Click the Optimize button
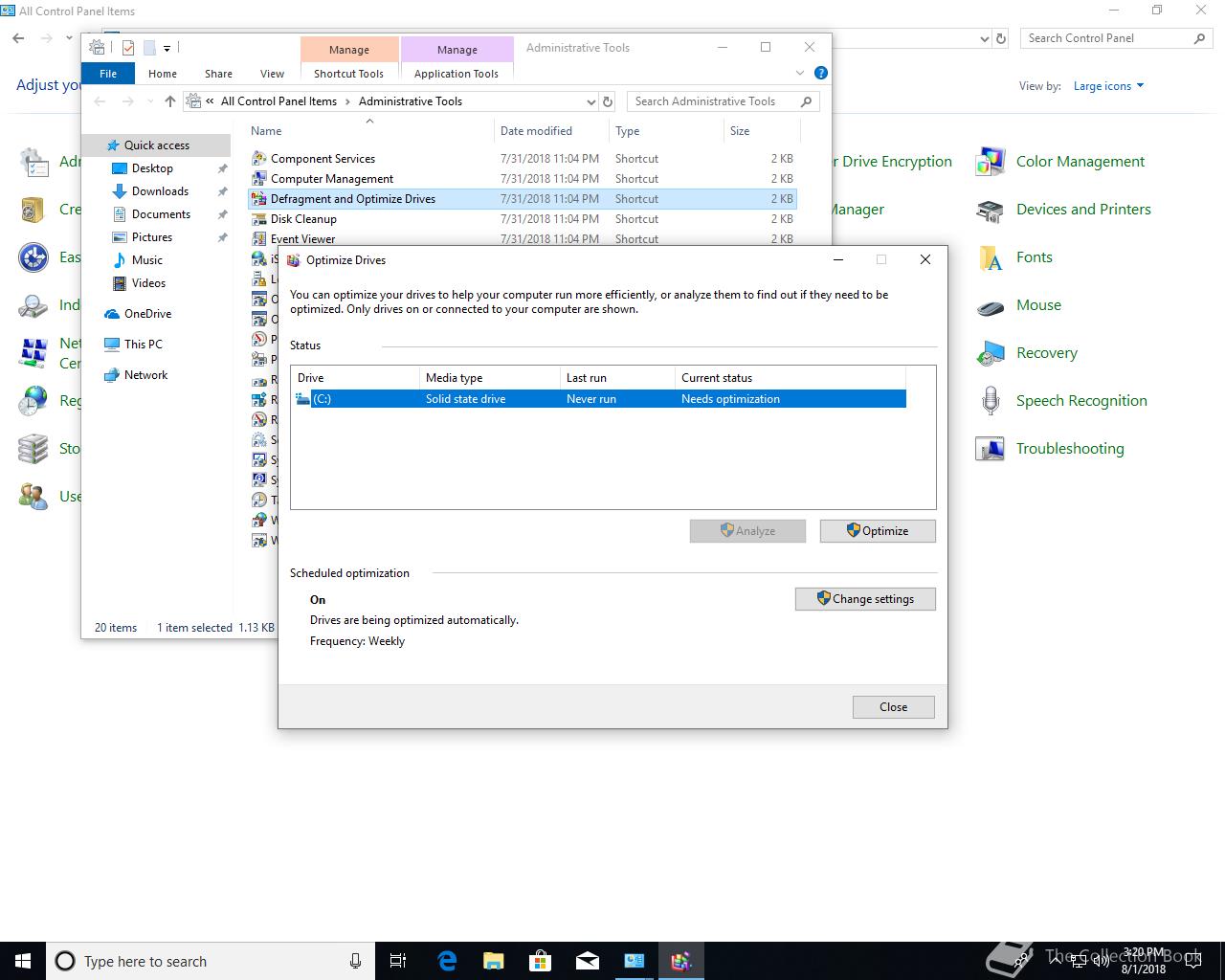This screenshot has height=980, width=1225. pos(878,531)
